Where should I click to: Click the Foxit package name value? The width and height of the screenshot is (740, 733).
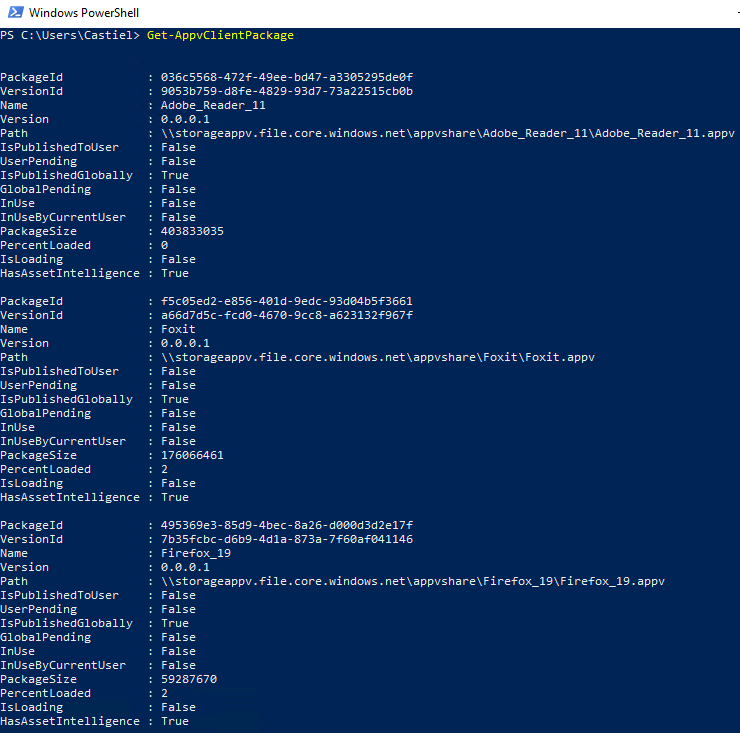(178, 329)
